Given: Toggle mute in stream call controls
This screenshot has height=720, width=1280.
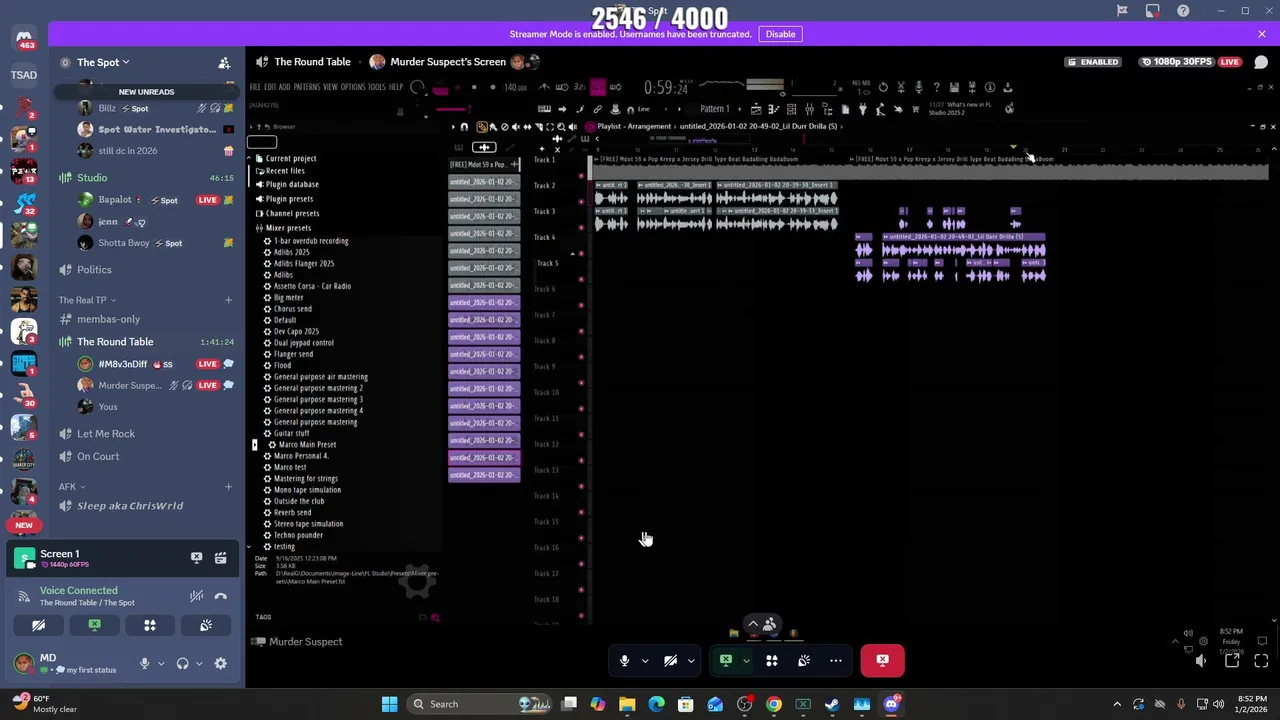Looking at the screenshot, I should 624,660.
